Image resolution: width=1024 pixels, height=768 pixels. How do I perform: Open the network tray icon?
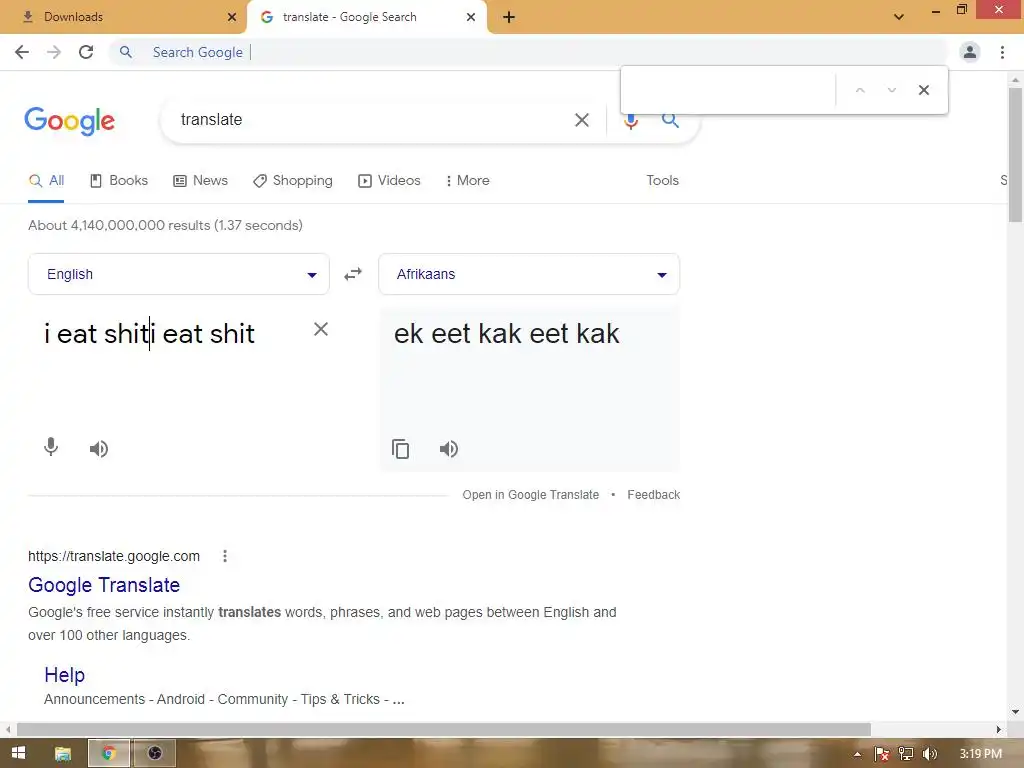(906, 754)
